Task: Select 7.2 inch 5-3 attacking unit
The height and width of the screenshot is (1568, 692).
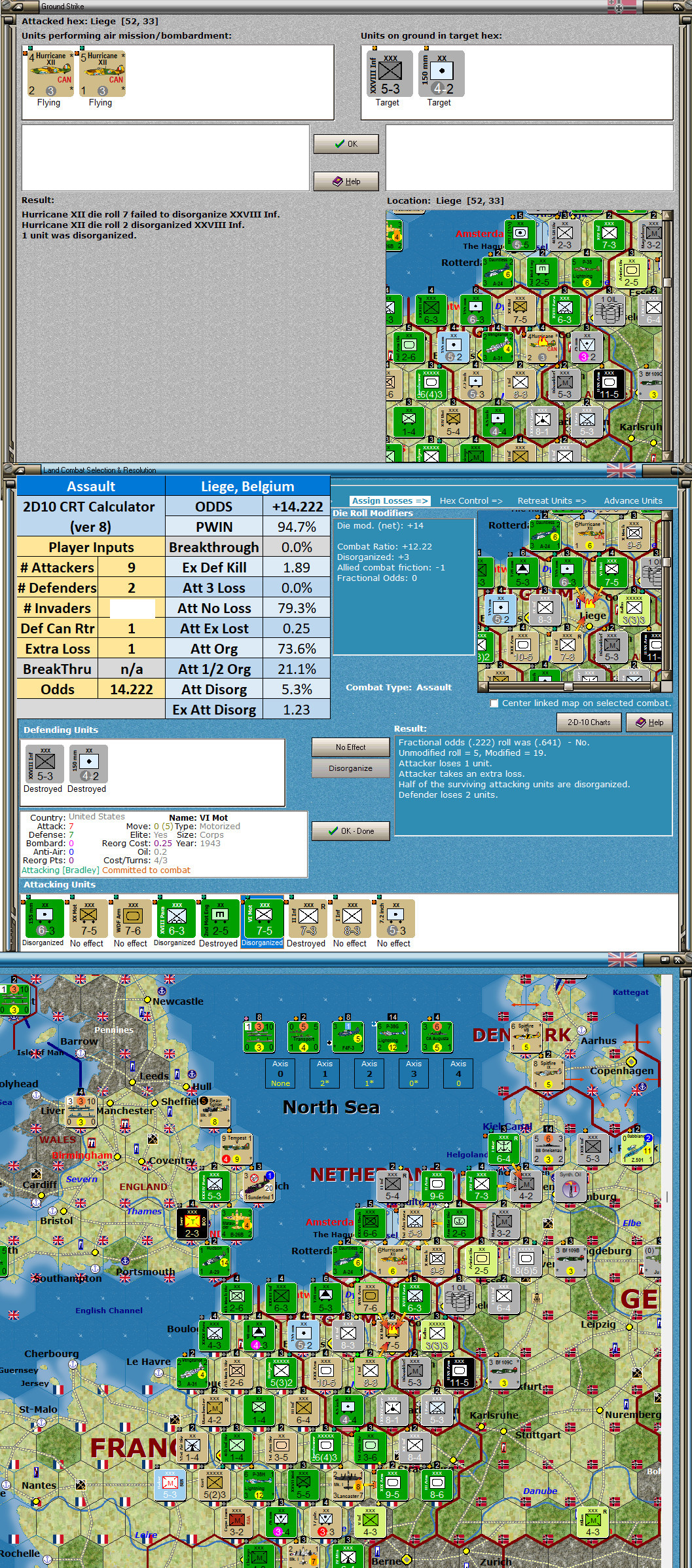Action: coord(395,919)
